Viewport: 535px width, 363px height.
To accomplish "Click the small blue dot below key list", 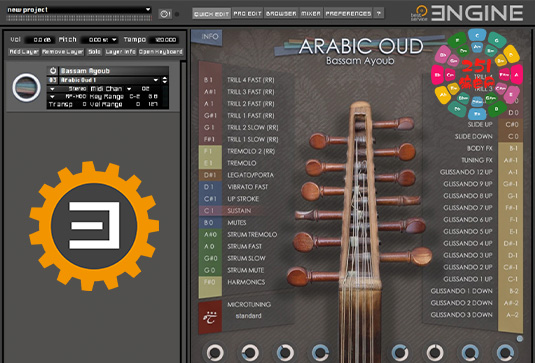I will coord(520,338).
